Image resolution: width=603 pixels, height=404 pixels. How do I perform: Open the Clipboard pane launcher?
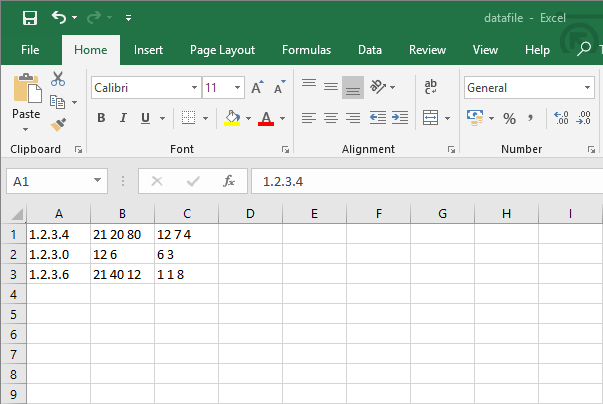(78, 150)
